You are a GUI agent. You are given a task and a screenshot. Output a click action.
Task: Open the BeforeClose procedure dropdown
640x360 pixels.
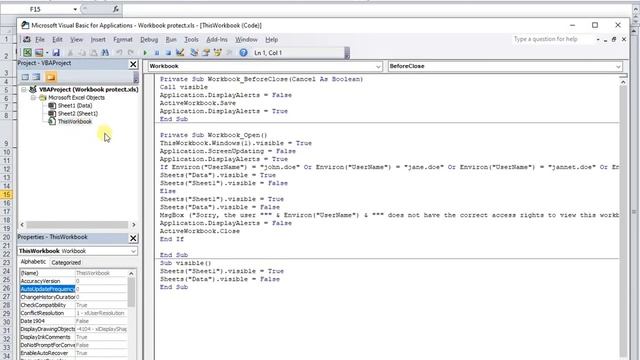point(618,66)
